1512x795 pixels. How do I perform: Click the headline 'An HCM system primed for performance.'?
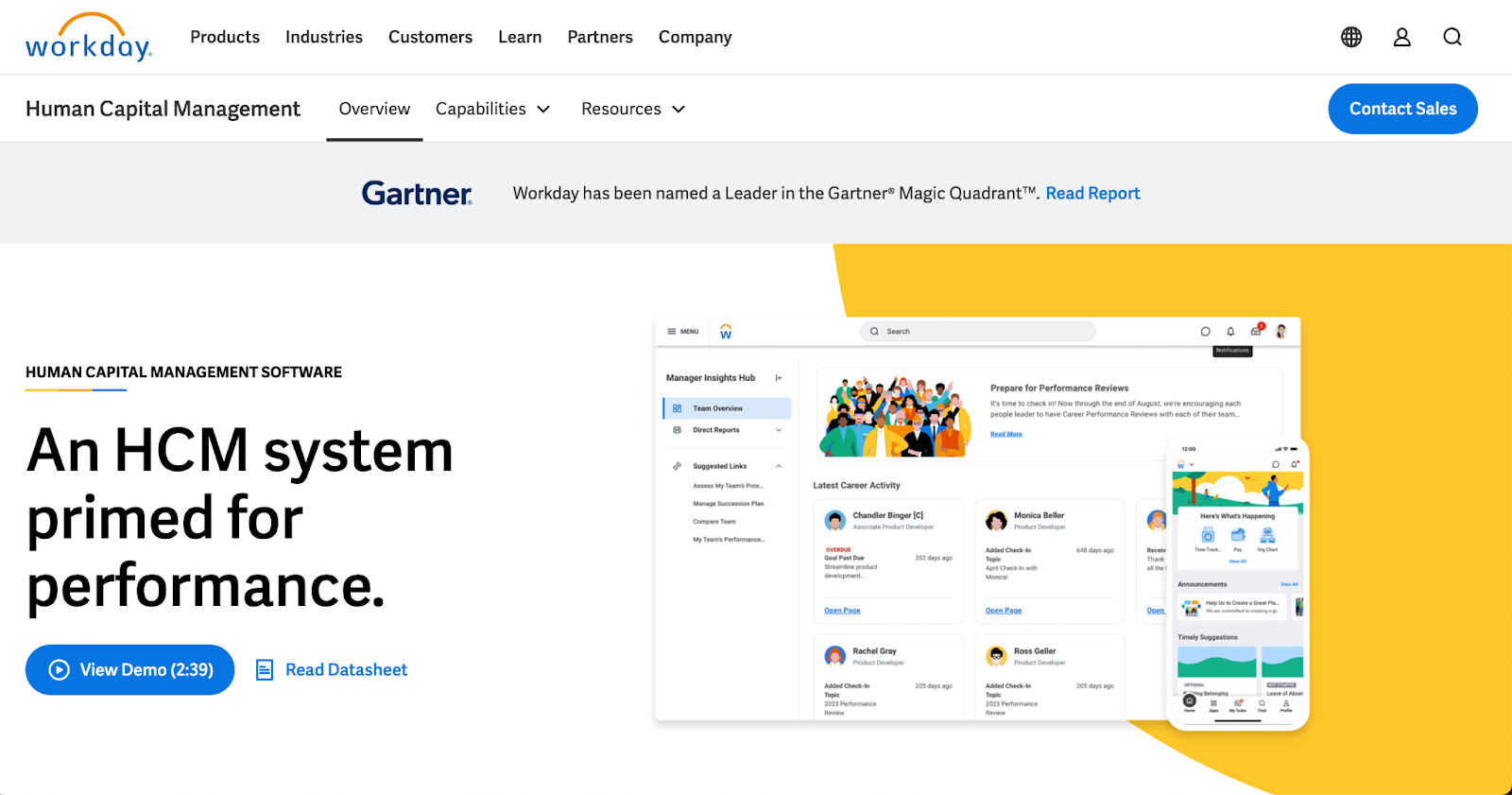(240, 518)
